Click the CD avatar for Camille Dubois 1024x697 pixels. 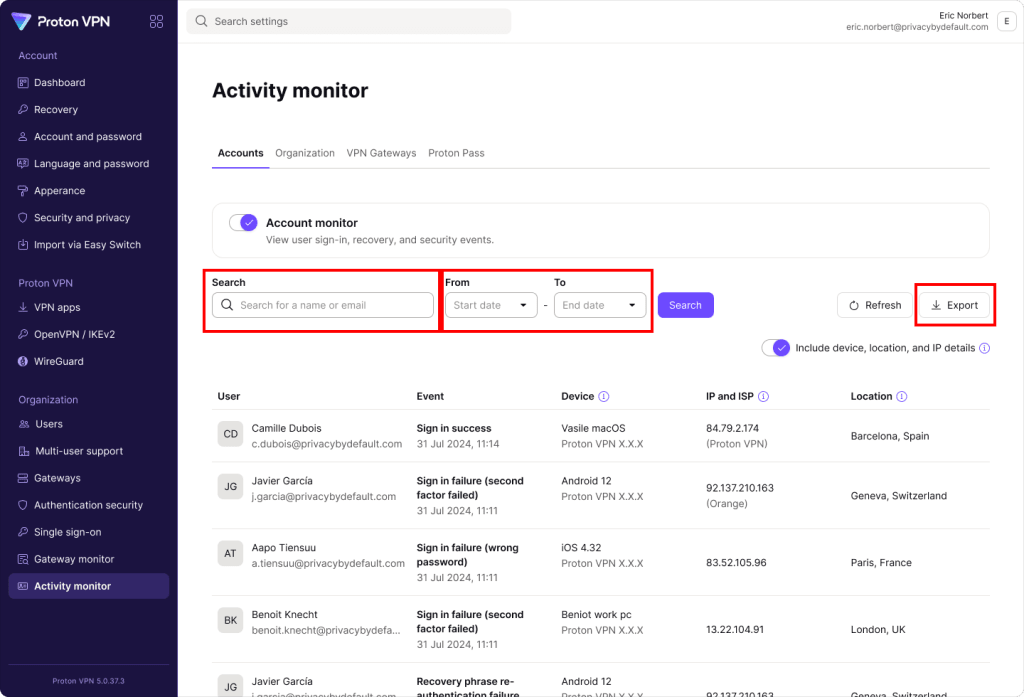pos(231,434)
